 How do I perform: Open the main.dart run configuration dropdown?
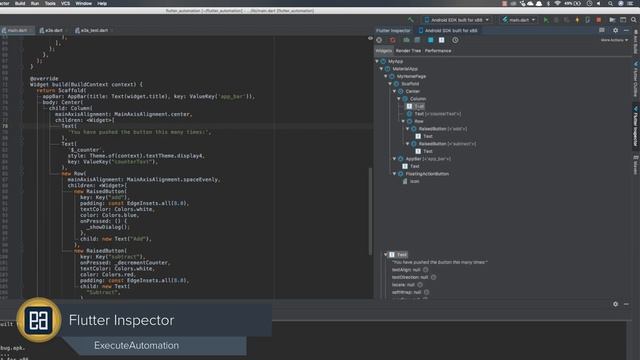(x=519, y=20)
